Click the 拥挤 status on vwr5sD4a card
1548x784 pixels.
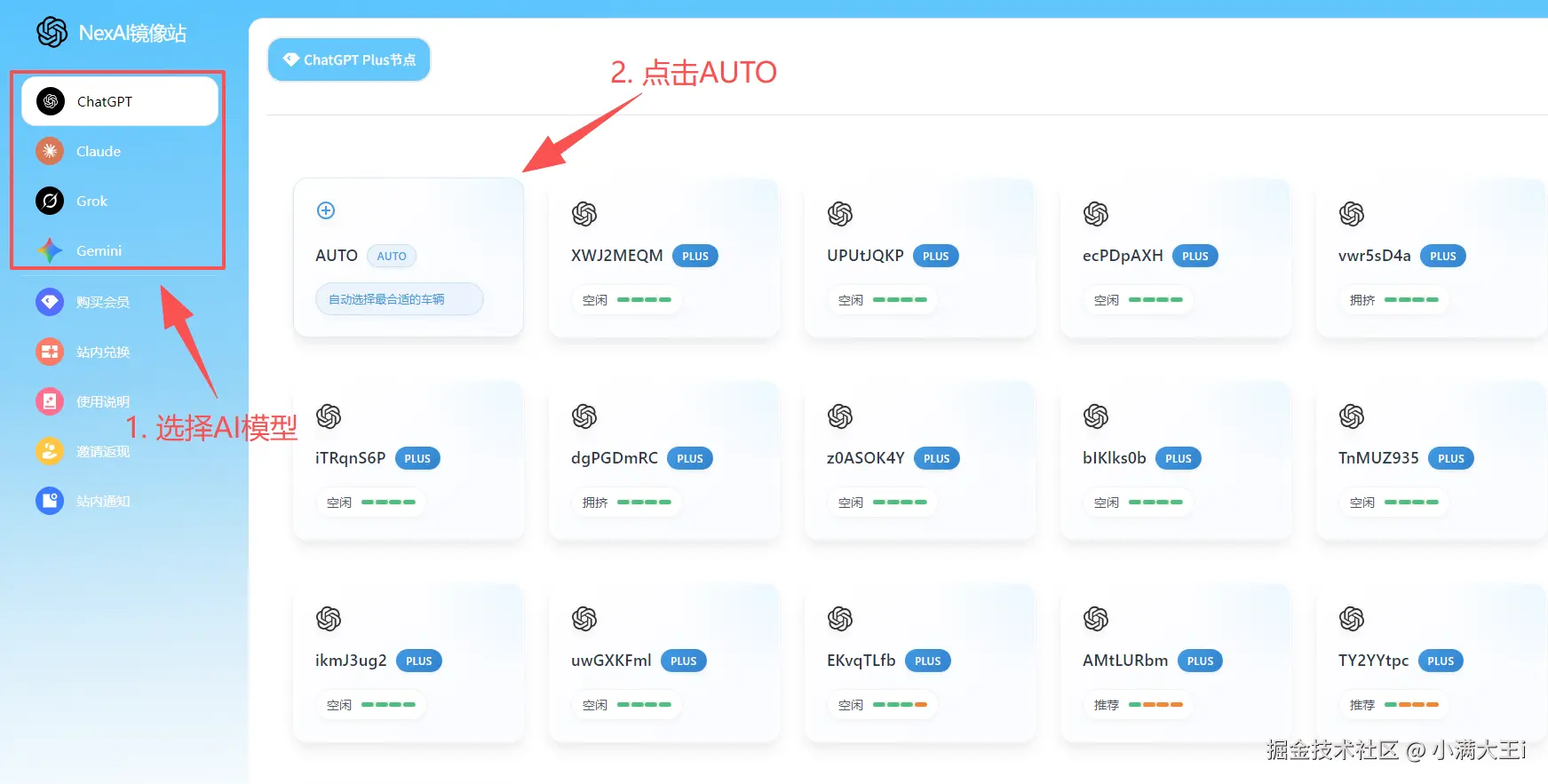point(1362,300)
